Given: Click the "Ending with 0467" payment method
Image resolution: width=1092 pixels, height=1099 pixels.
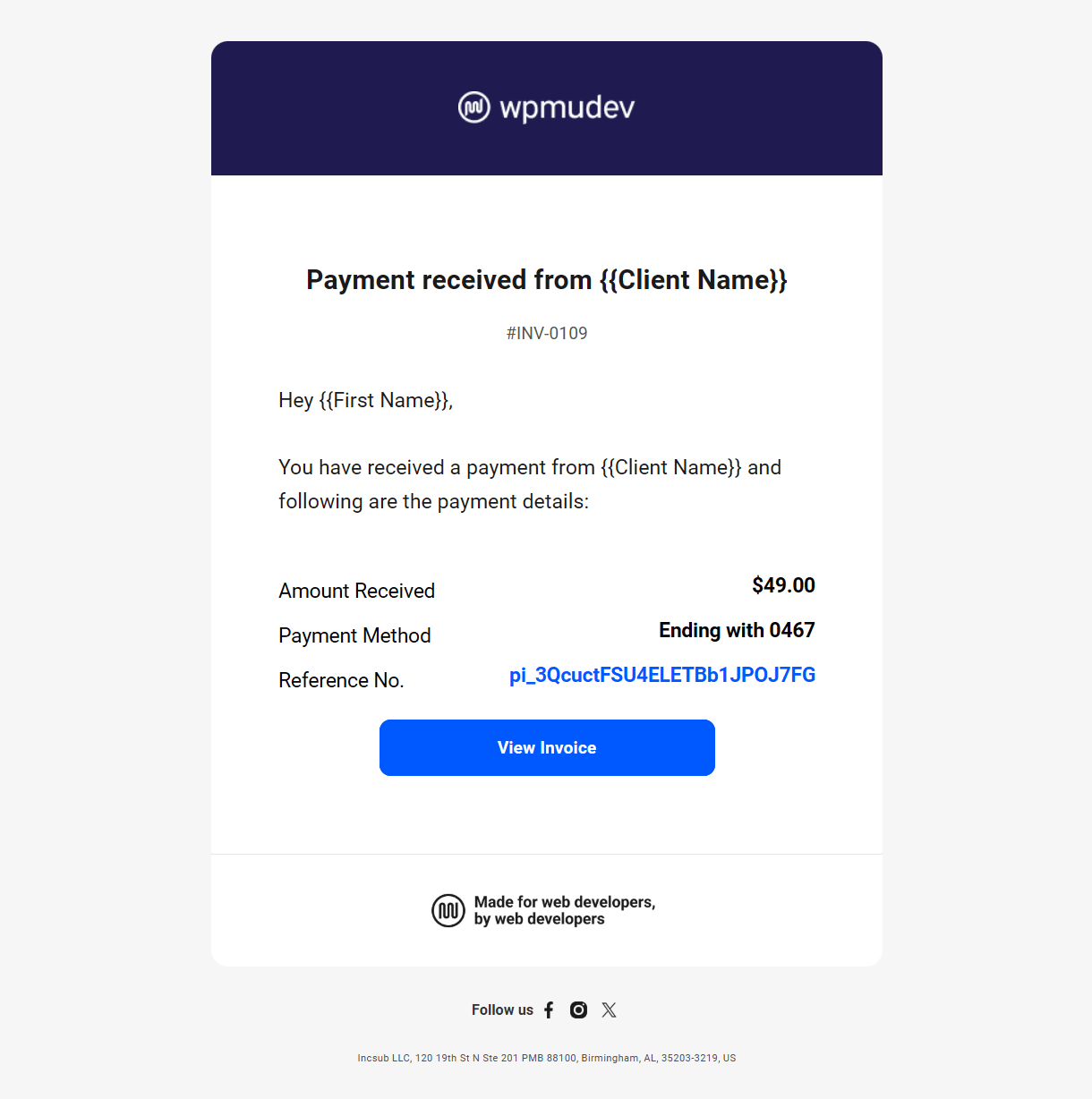Looking at the screenshot, I should click(737, 630).
